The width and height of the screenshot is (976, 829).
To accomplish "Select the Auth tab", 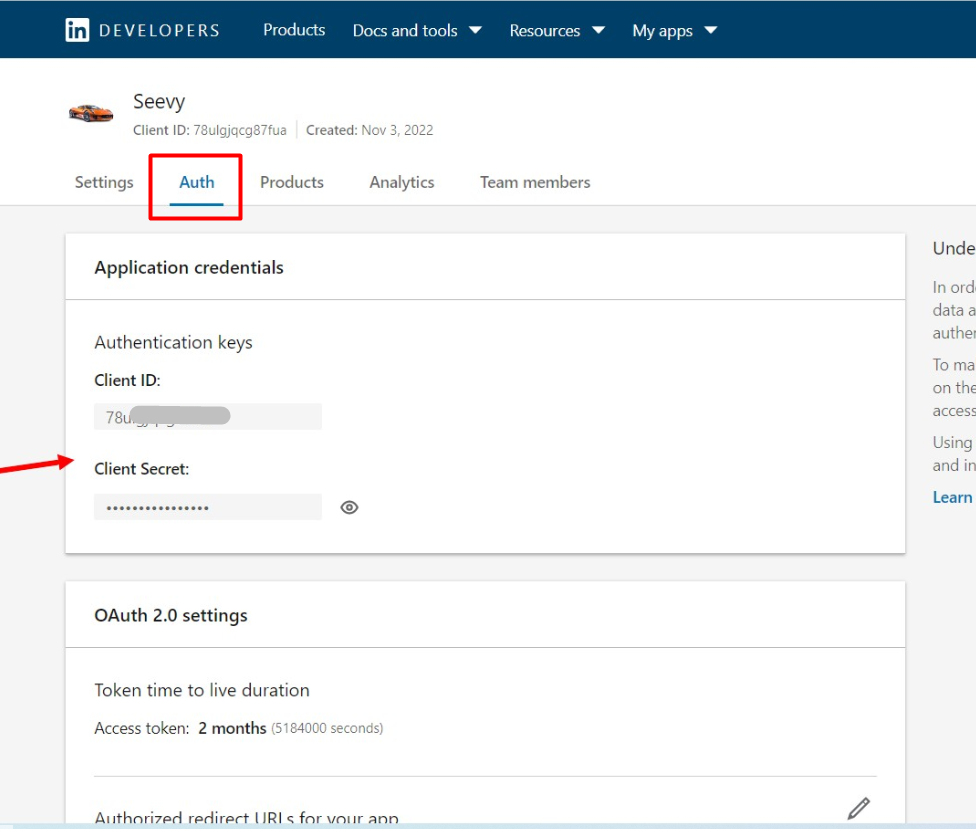I will [x=197, y=182].
